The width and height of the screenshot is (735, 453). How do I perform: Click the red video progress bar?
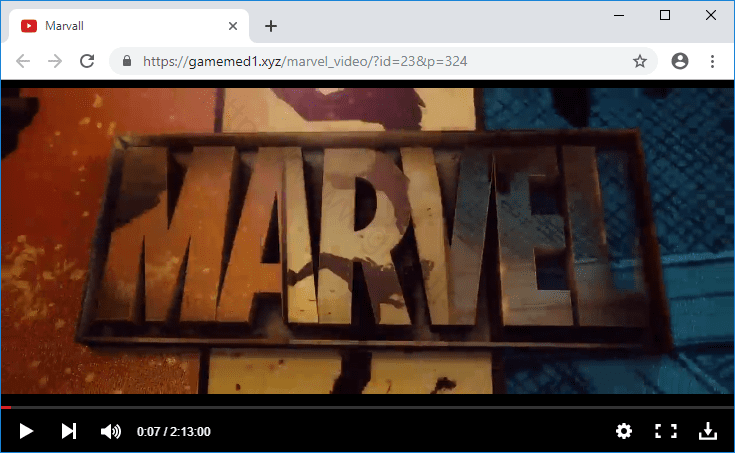coord(6,408)
